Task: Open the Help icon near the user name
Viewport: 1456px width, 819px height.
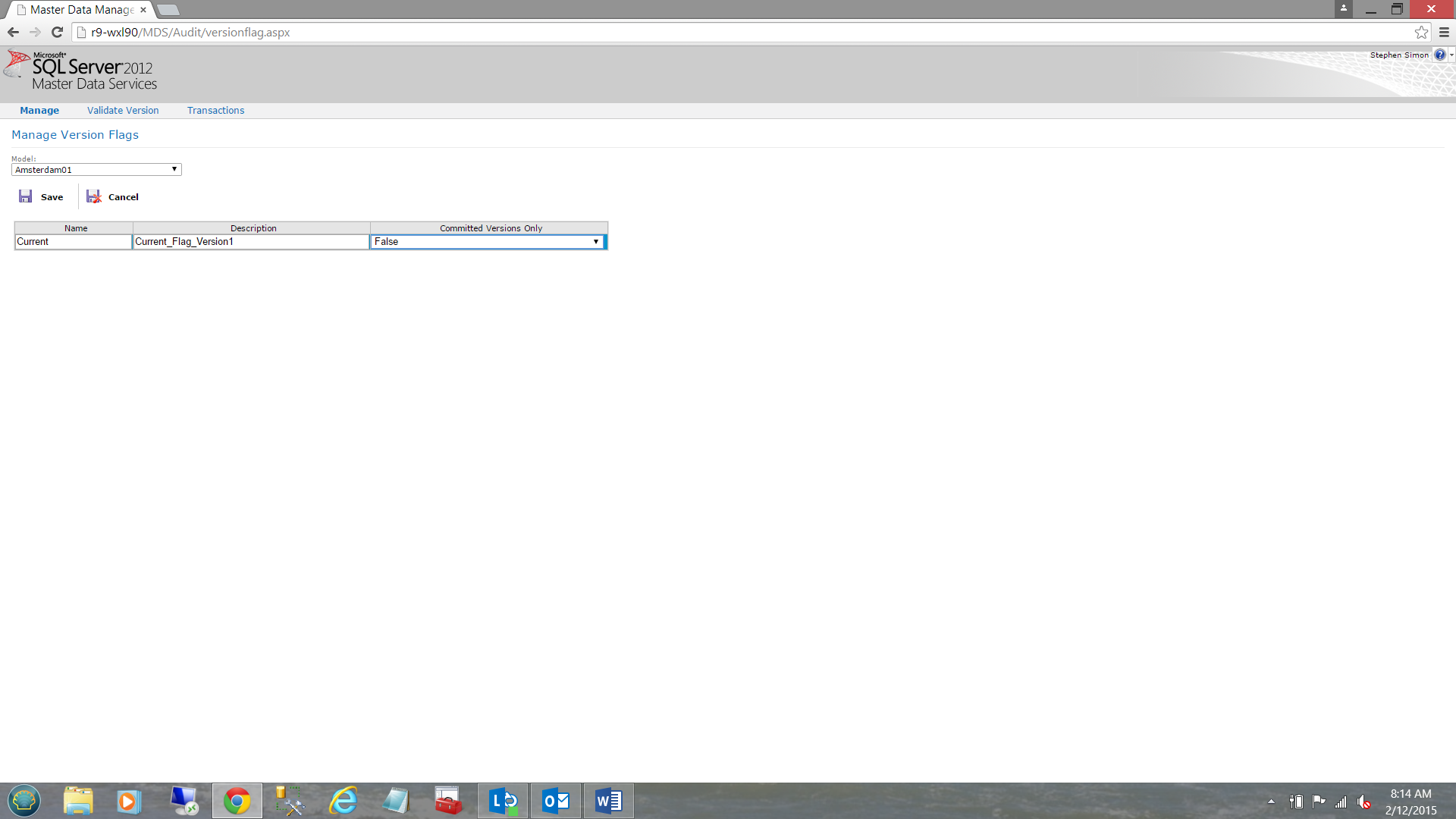Action: click(x=1439, y=55)
